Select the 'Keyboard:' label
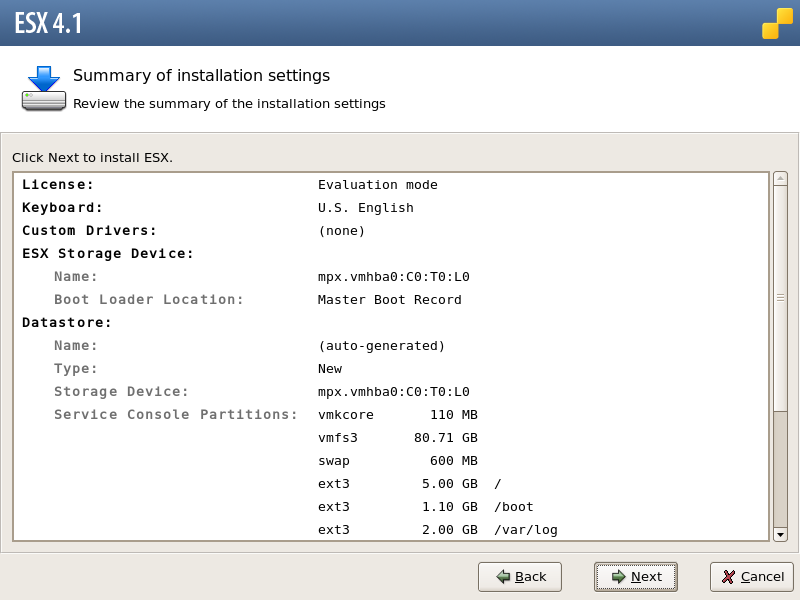The height and width of the screenshot is (600, 800). (62, 208)
